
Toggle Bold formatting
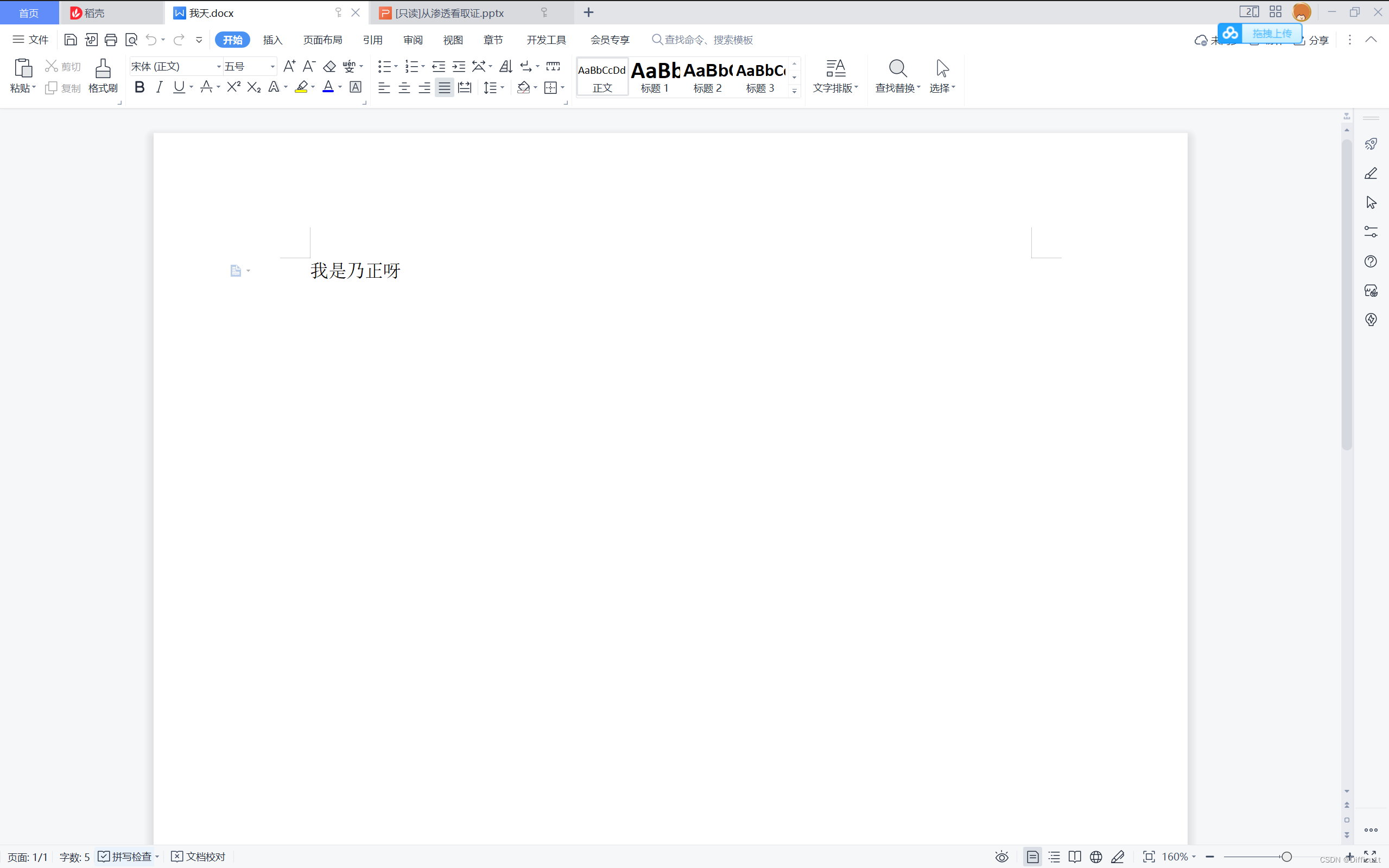(x=139, y=87)
